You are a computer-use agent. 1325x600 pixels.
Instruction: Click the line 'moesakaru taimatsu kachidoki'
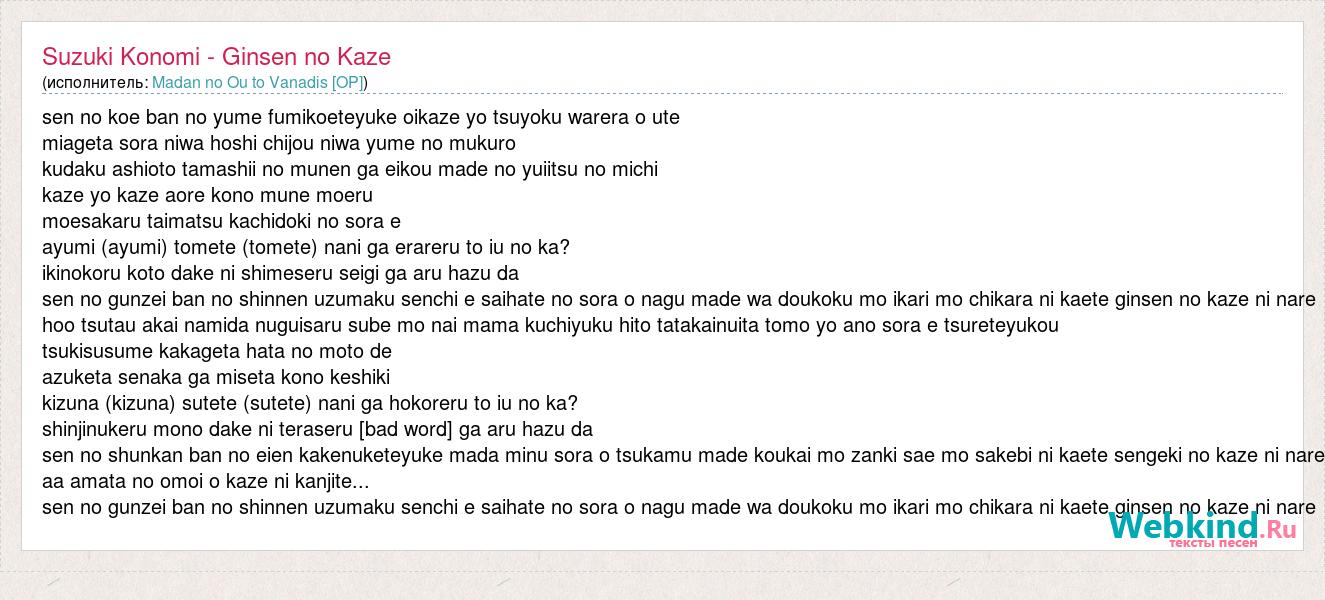(221, 221)
